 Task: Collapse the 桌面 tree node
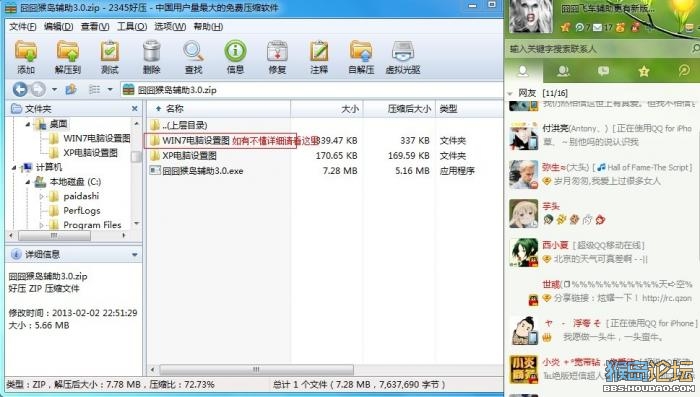[28, 124]
